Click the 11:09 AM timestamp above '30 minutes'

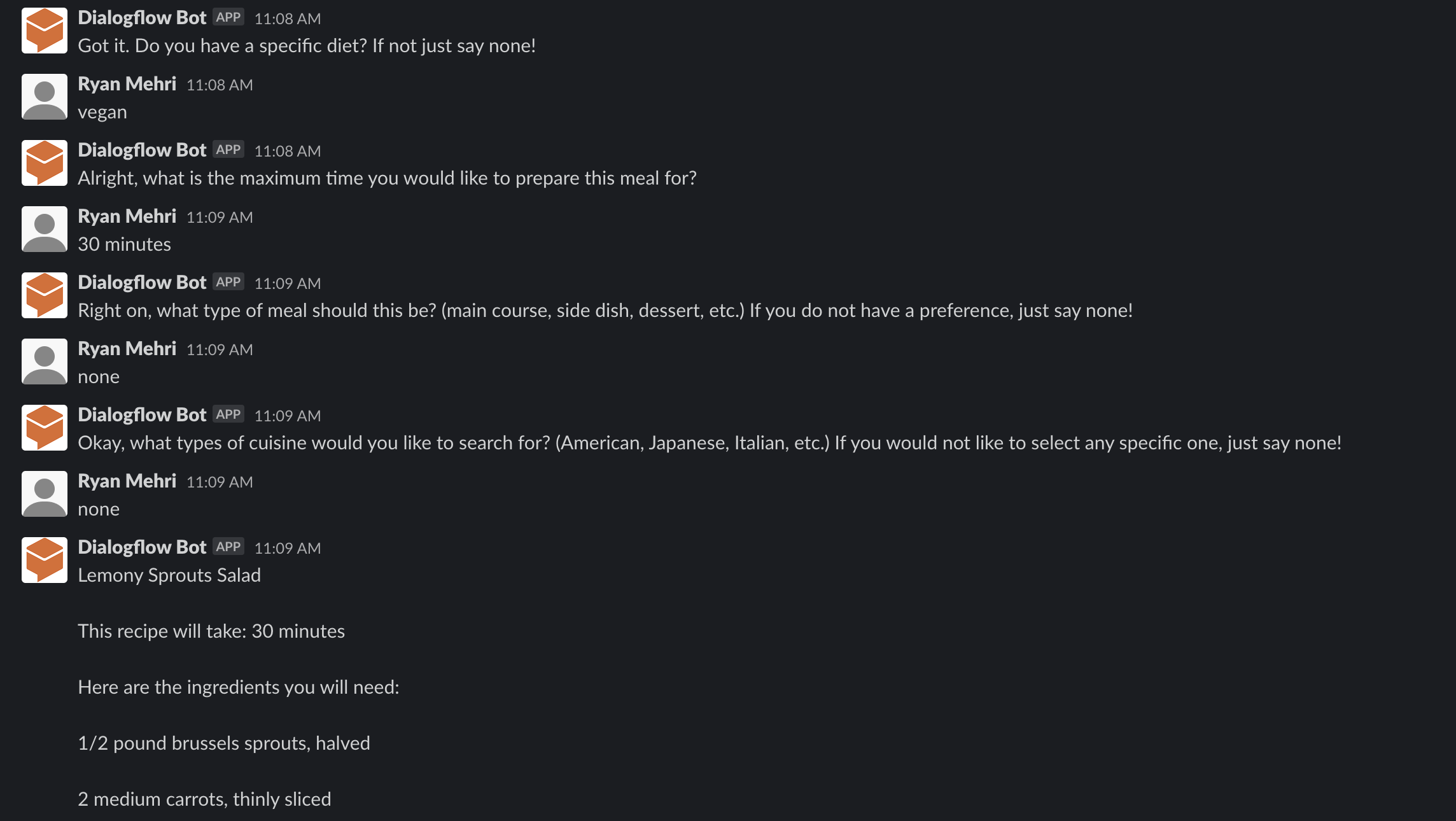click(220, 218)
